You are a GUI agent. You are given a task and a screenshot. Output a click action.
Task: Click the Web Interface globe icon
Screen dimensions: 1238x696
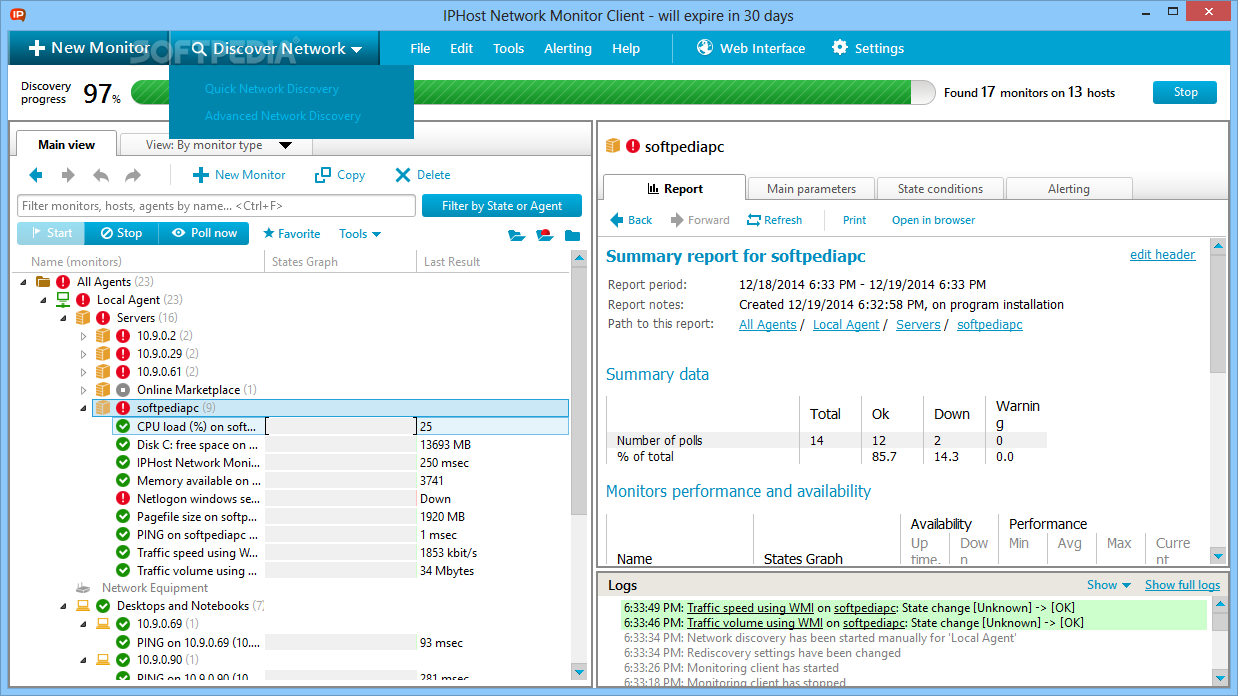point(705,47)
